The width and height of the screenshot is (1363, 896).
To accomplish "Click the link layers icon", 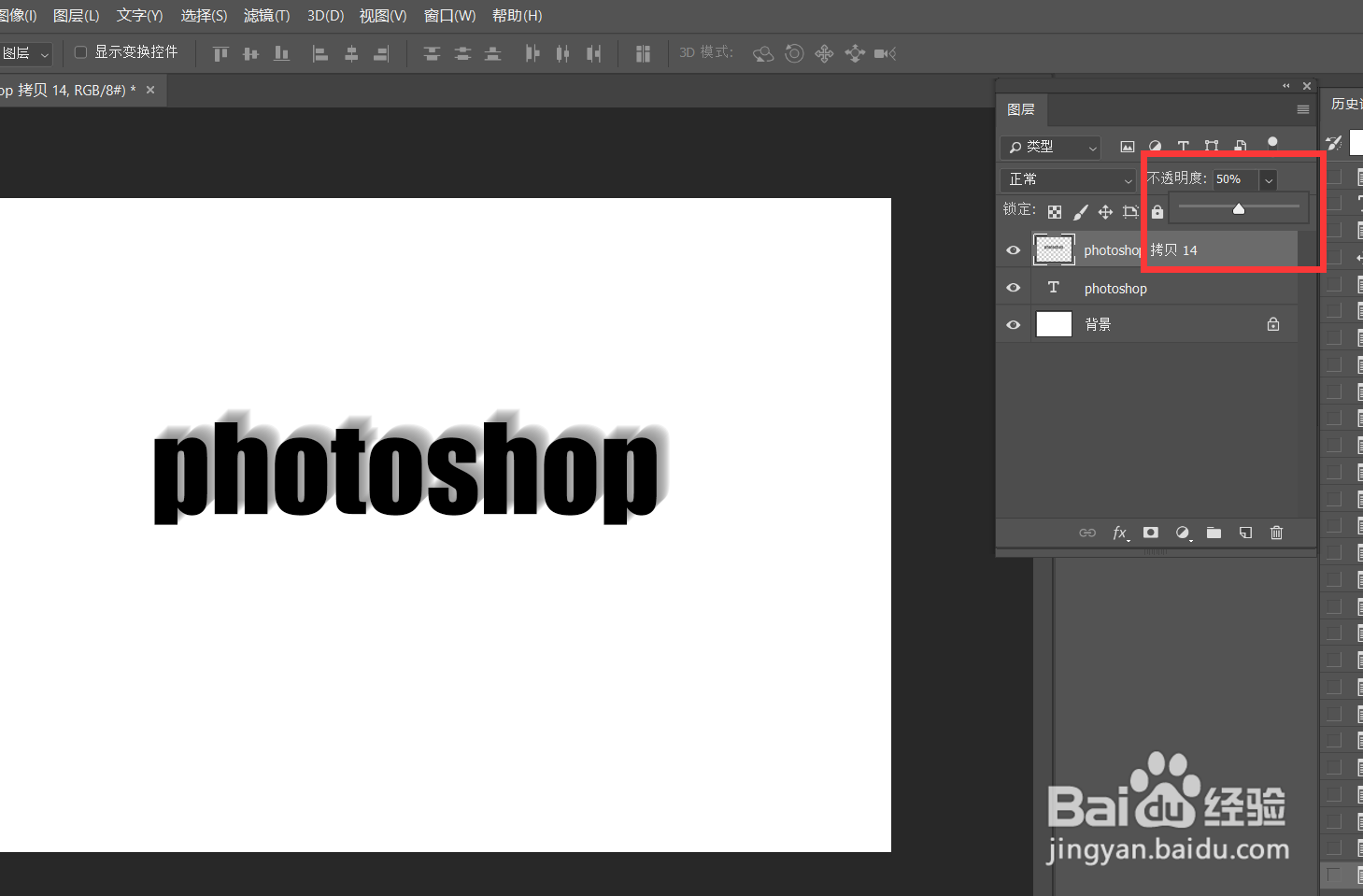I will coord(1087,533).
